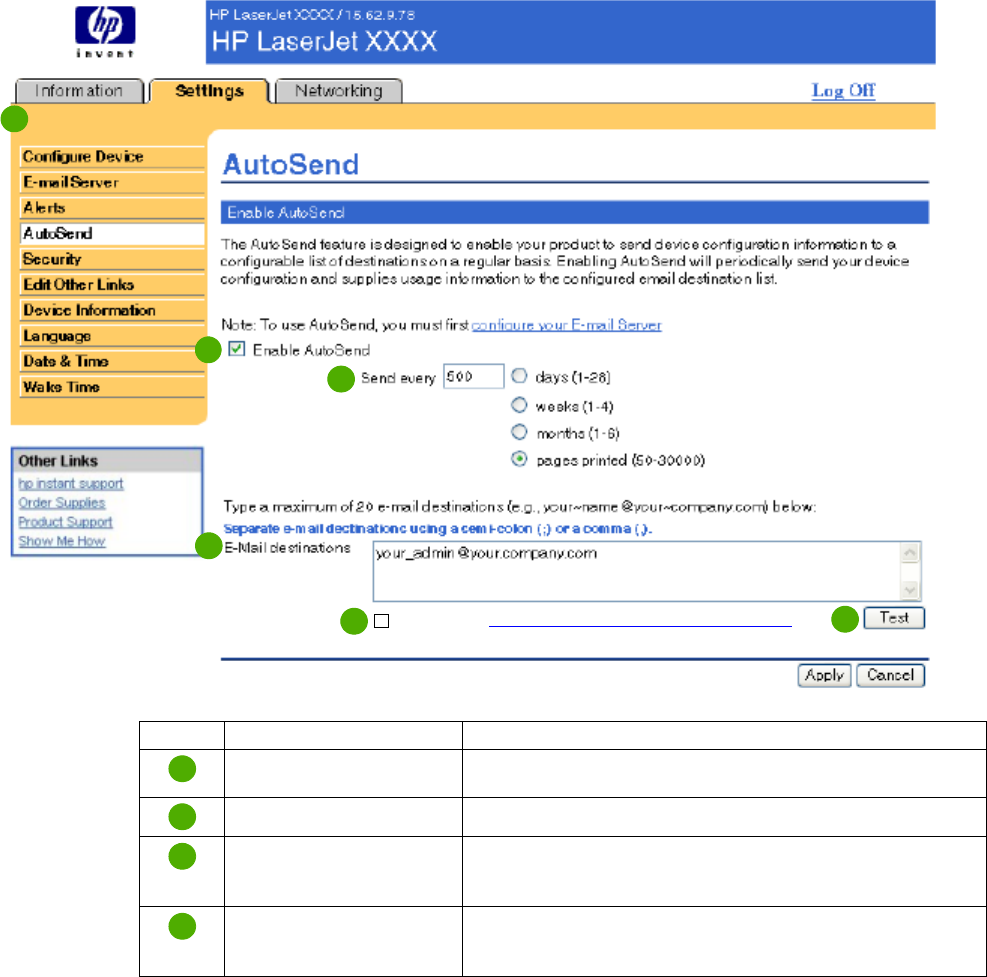Click the Log Off link
This screenshot has height=977, width=987.
[x=843, y=91]
